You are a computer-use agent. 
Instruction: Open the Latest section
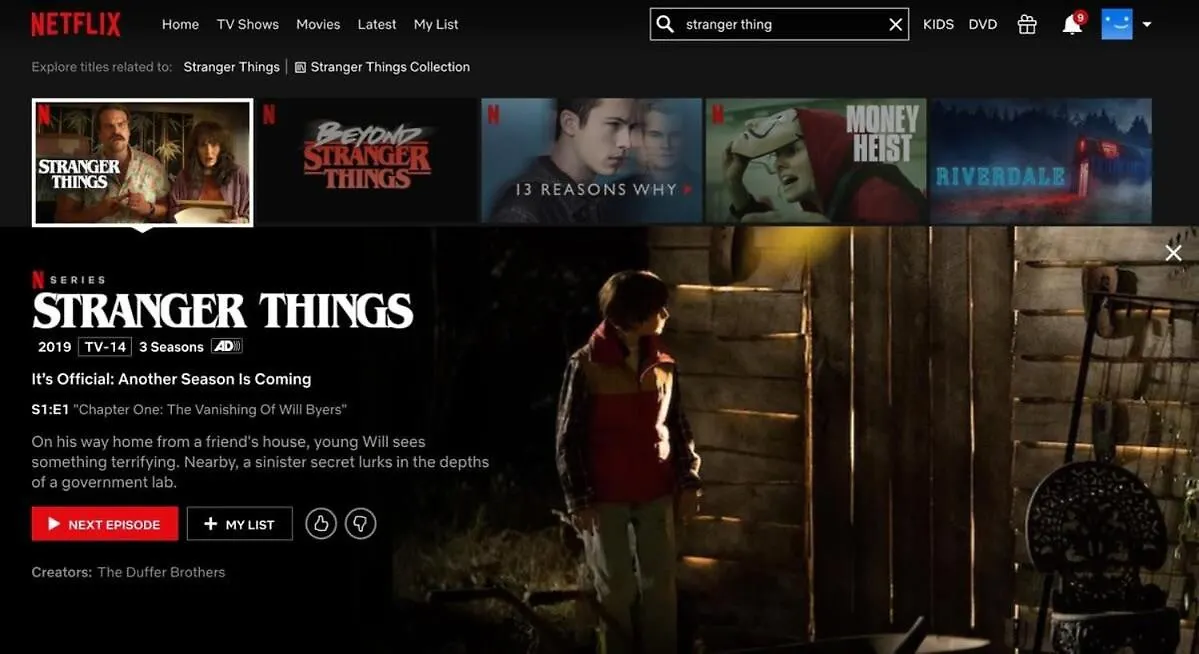[377, 24]
